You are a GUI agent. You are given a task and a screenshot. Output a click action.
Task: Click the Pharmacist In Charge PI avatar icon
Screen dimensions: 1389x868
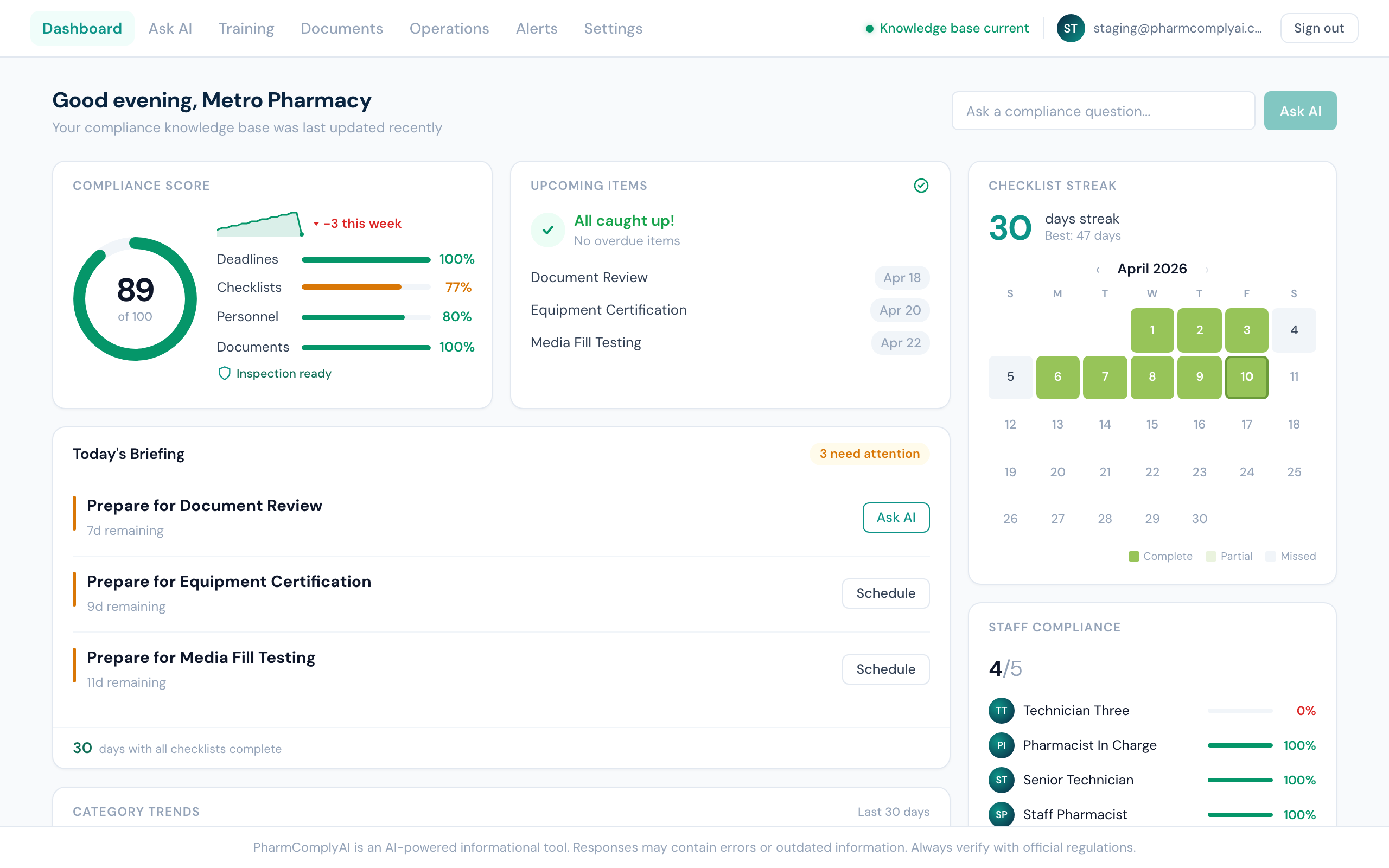pos(1001,745)
